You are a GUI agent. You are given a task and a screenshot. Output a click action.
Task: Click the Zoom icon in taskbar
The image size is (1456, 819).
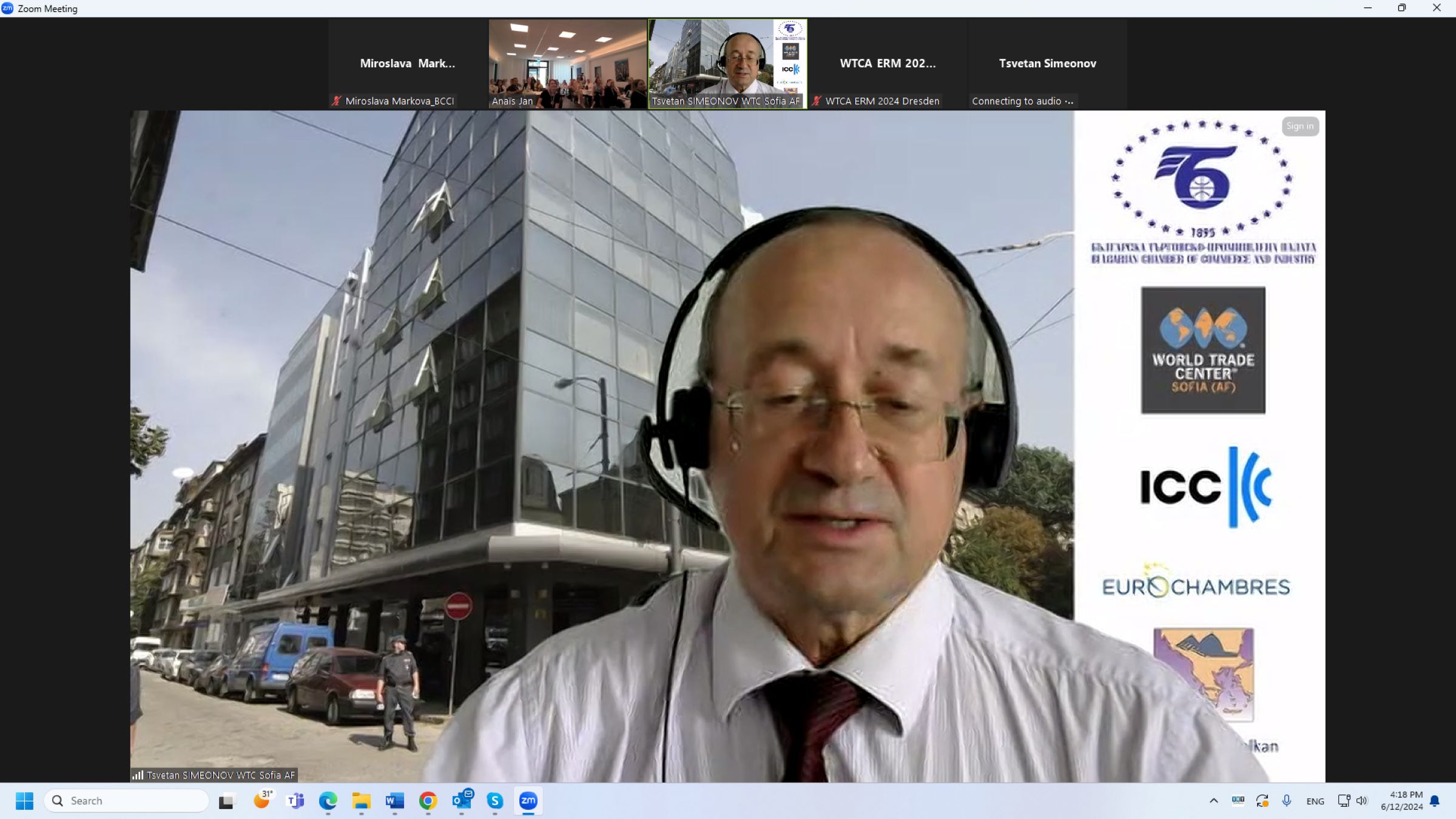tap(528, 801)
